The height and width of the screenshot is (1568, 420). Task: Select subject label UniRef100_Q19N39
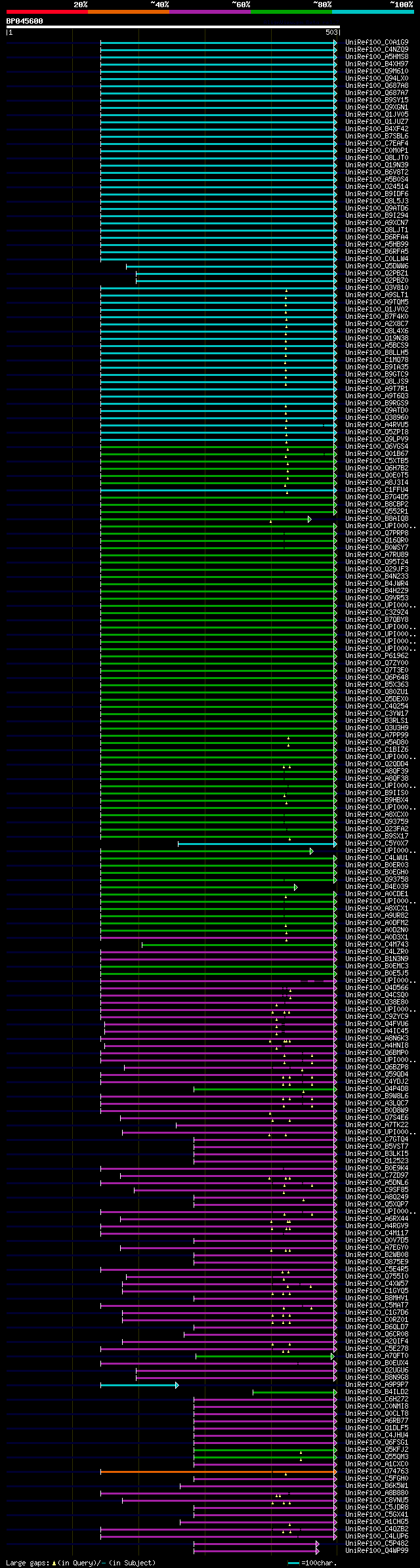pyautogui.click(x=377, y=165)
